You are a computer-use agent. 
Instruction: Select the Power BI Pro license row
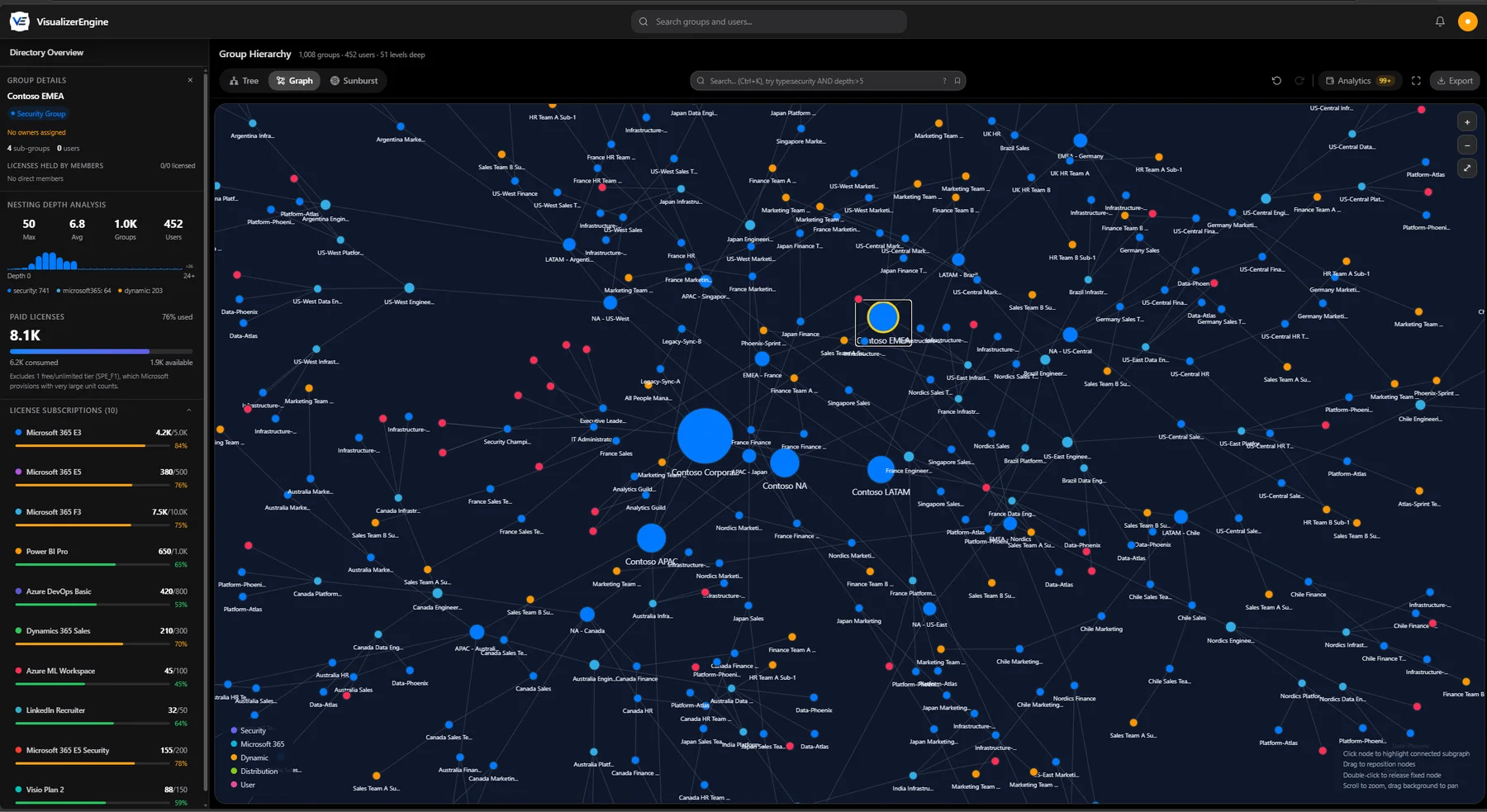[101, 558]
